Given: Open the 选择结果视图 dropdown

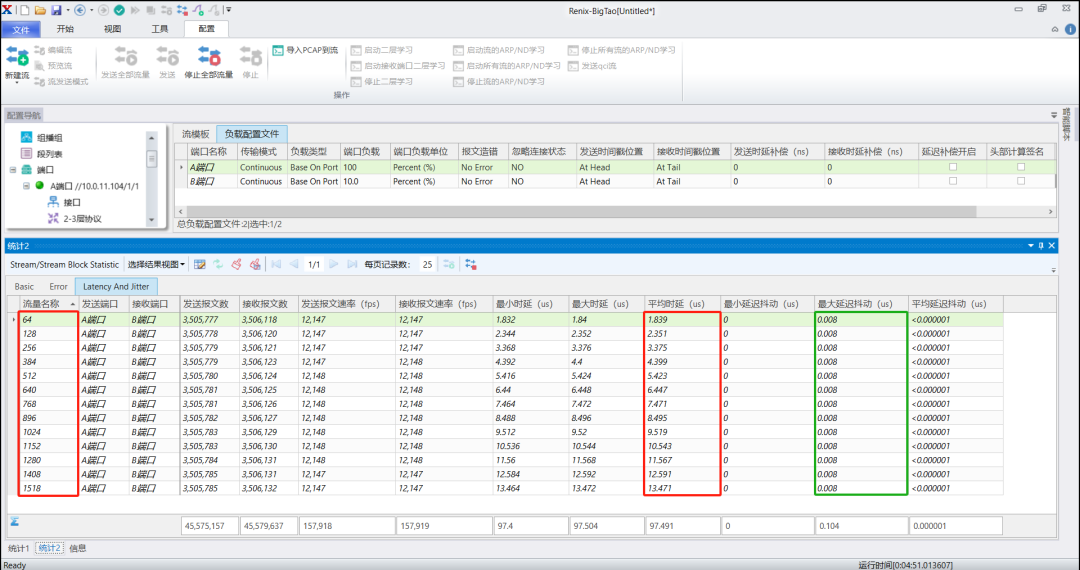Looking at the screenshot, I should click(x=156, y=264).
